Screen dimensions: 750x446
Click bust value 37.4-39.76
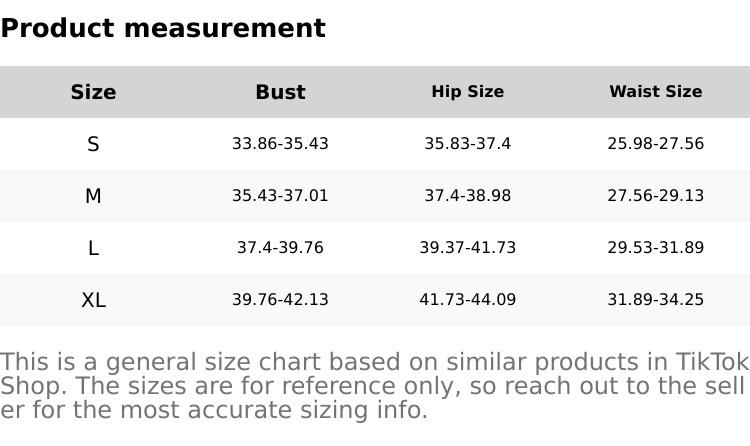click(x=280, y=248)
